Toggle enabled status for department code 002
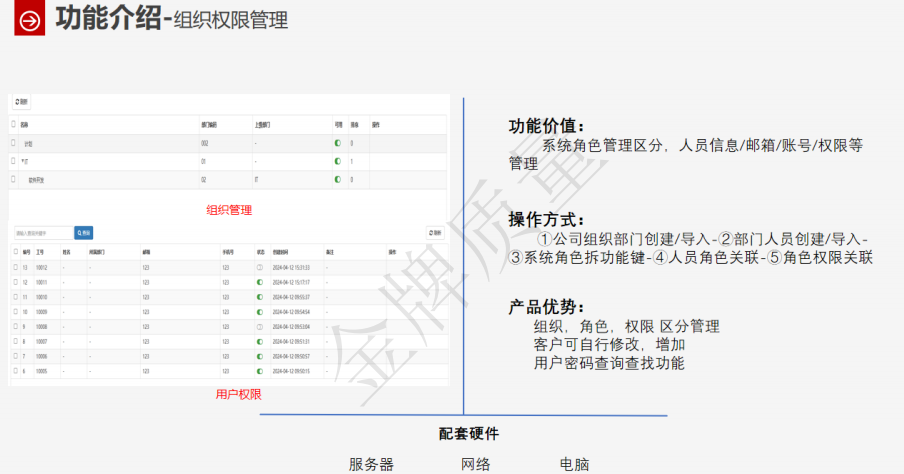The width and height of the screenshot is (904, 474). pos(338,144)
